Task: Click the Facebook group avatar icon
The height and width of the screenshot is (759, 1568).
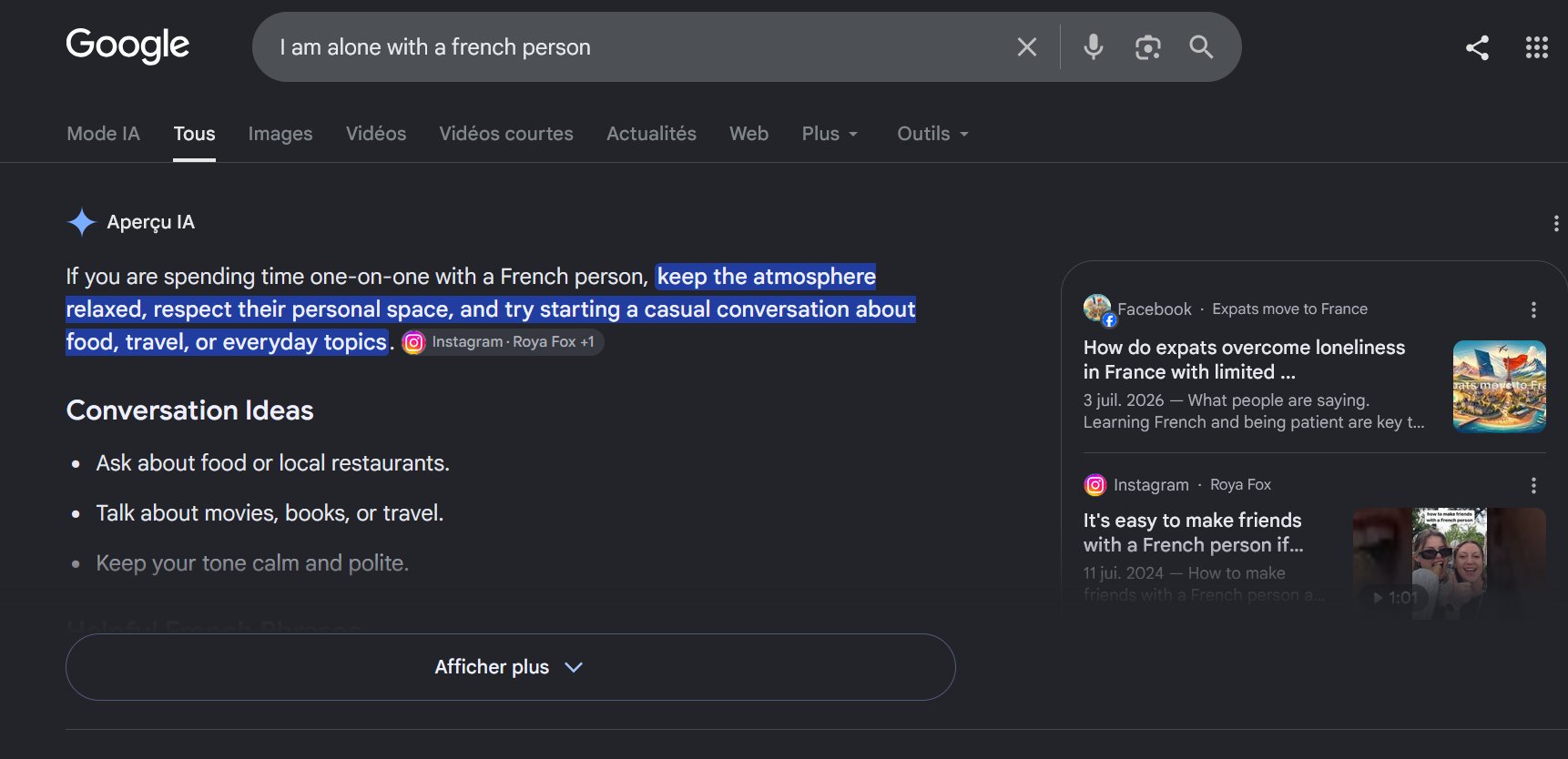Action: (x=1098, y=309)
